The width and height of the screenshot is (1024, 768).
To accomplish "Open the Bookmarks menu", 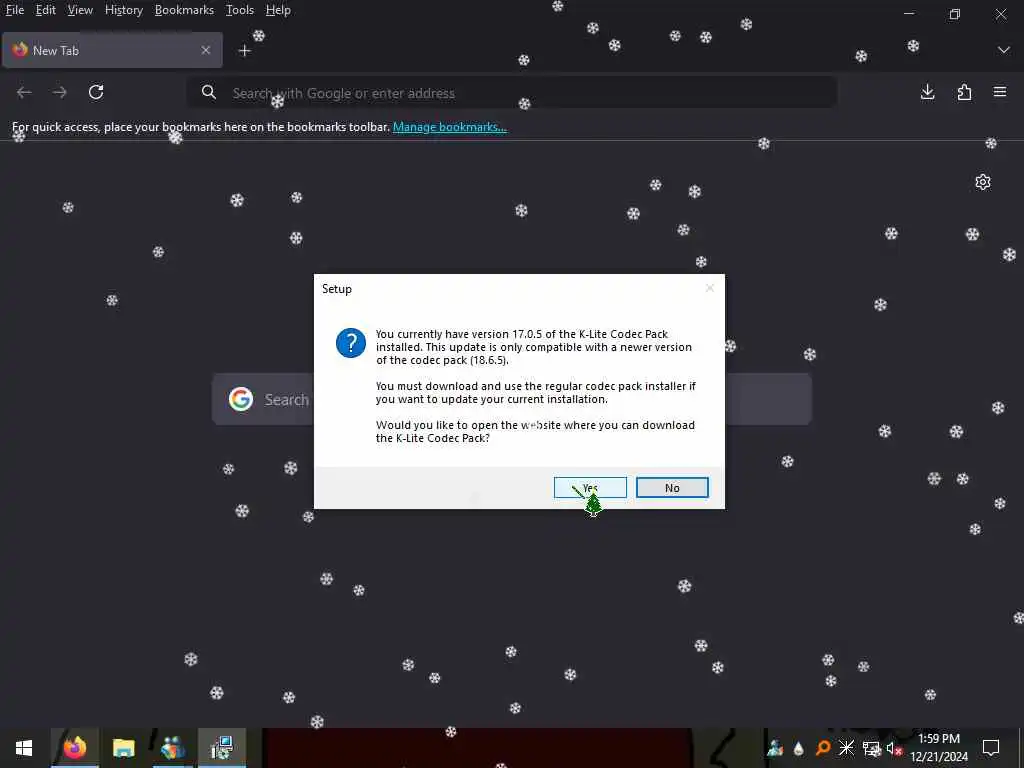I will click(x=184, y=10).
